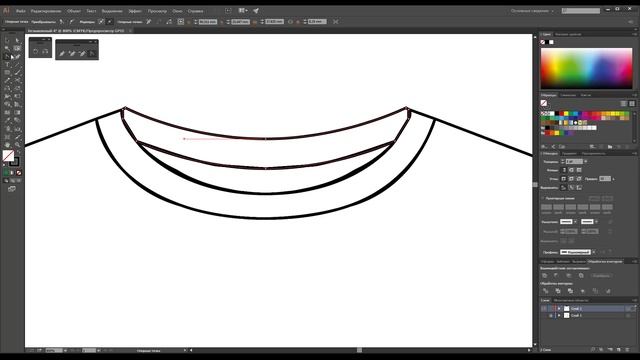The width and height of the screenshot is (640, 360).
Task: Open the Окно menu
Action: click(177, 11)
